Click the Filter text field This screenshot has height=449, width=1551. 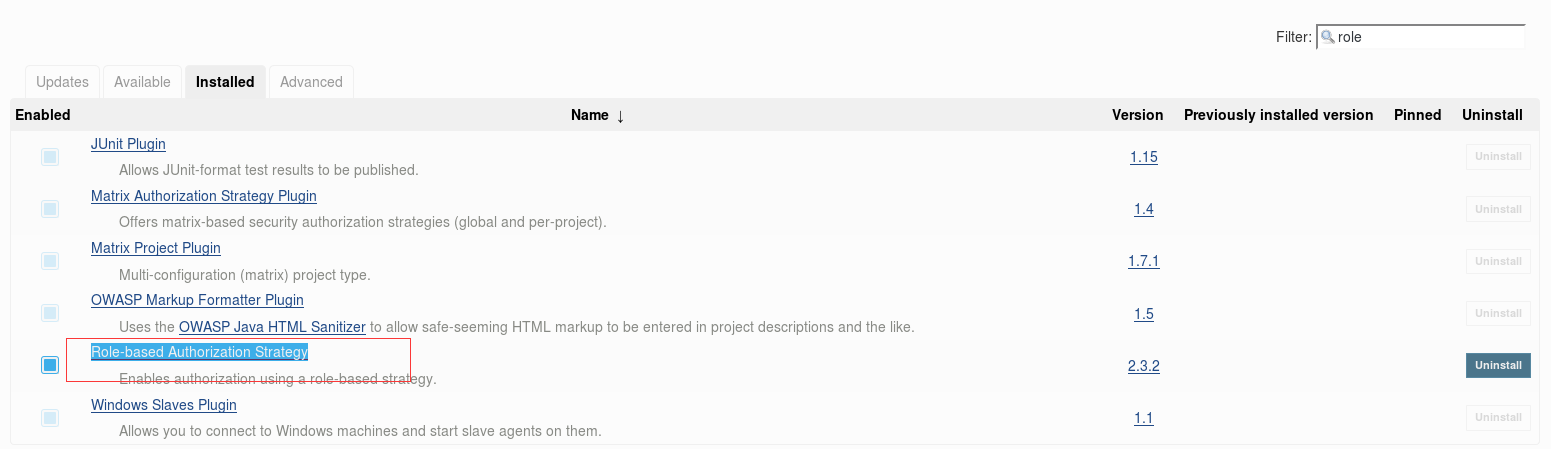point(1421,37)
